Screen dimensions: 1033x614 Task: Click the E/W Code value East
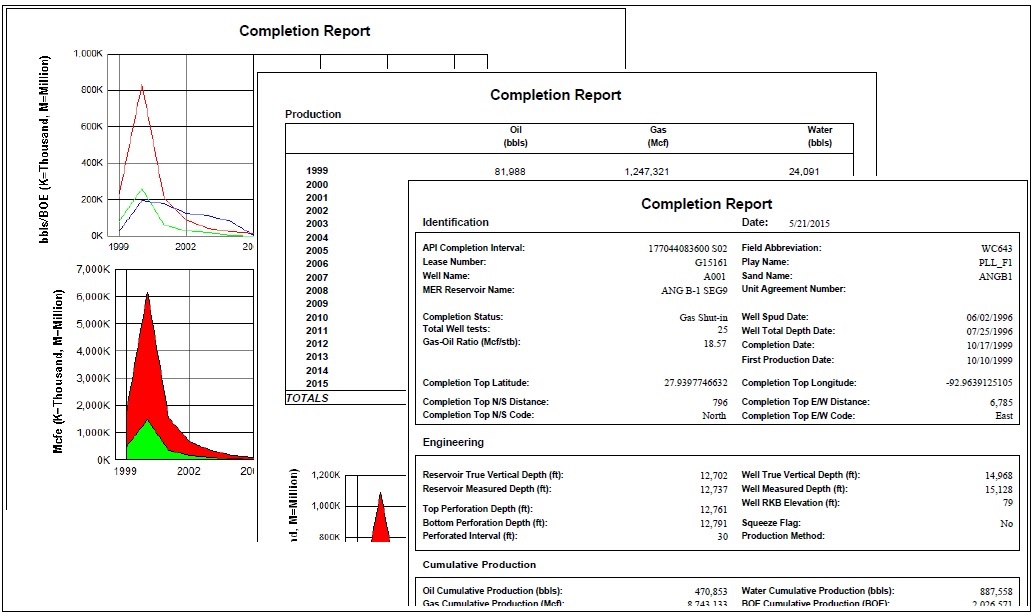coord(1004,416)
